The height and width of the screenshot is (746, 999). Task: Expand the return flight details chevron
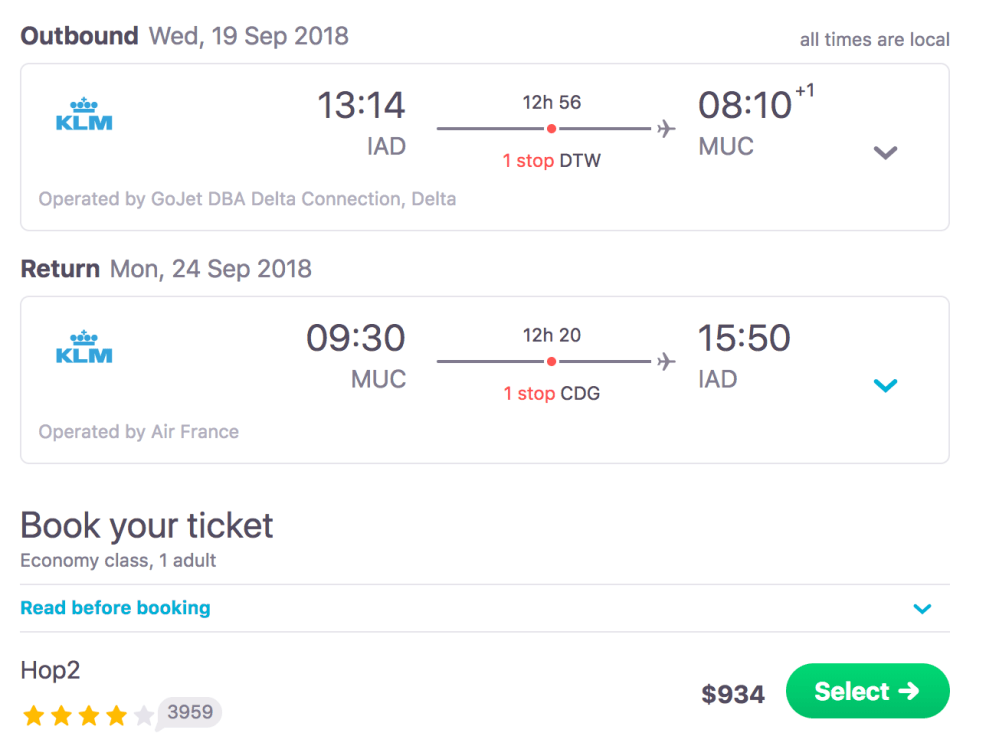884,385
